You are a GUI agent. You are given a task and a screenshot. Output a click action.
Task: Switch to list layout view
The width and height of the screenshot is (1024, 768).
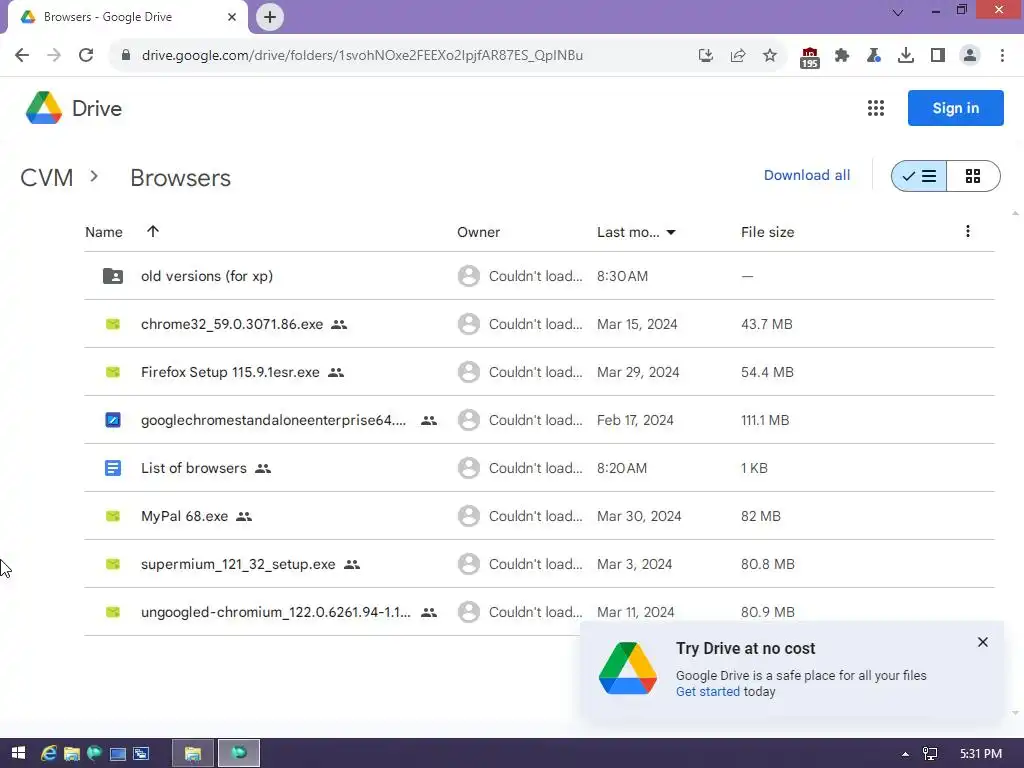(x=919, y=176)
